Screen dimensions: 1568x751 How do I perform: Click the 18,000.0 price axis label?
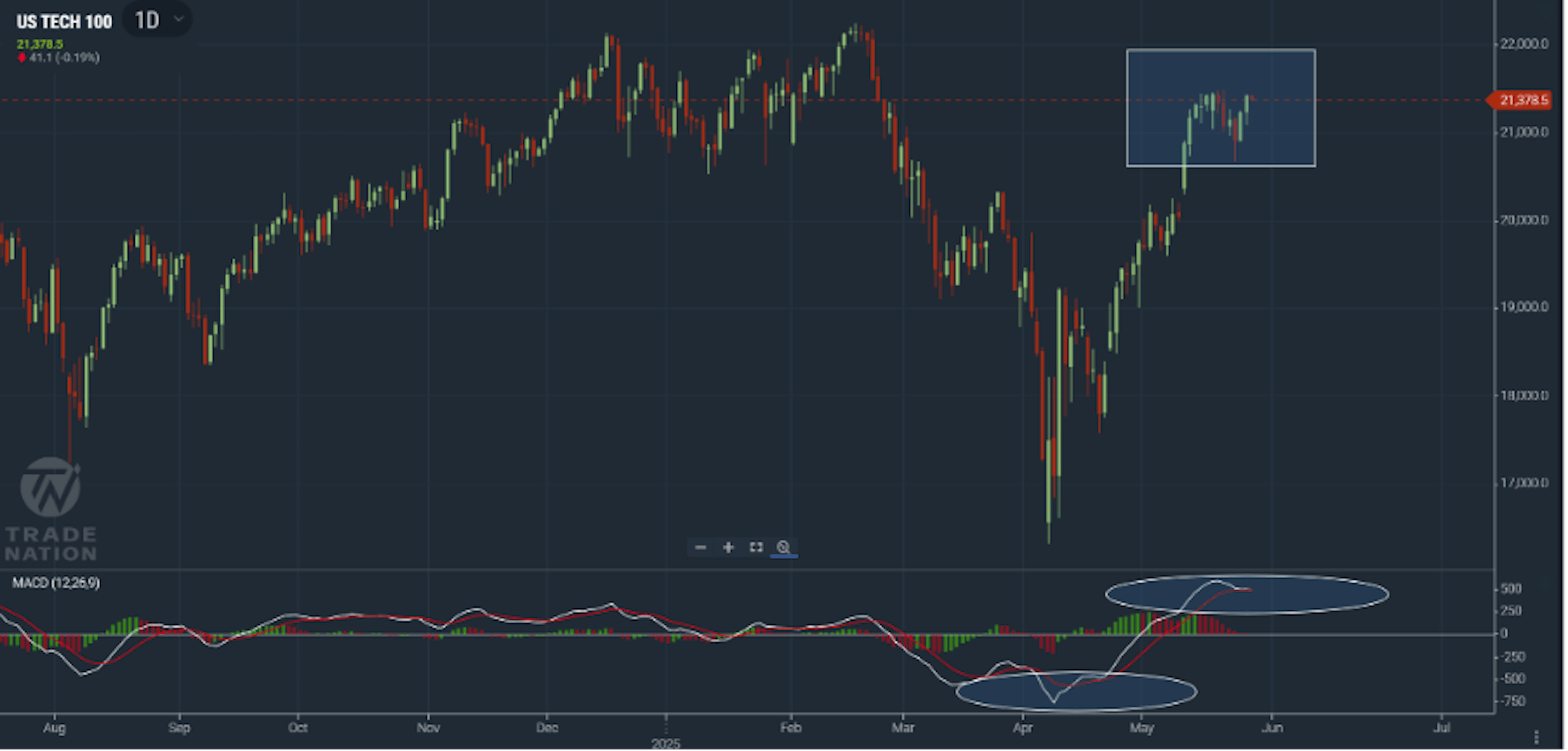[x=1525, y=396]
